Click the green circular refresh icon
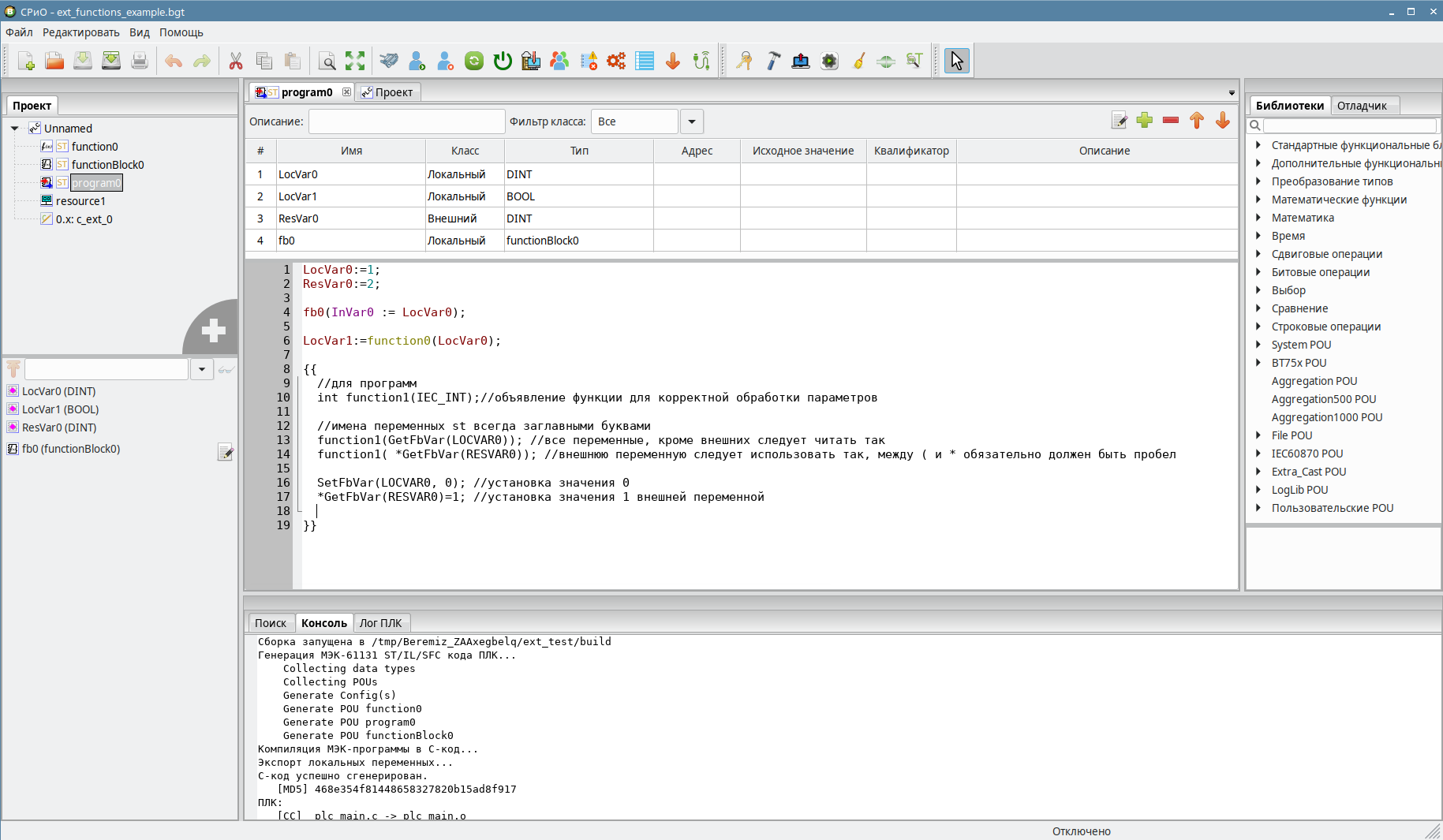Image resolution: width=1443 pixels, height=840 pixels. (474, 61)
